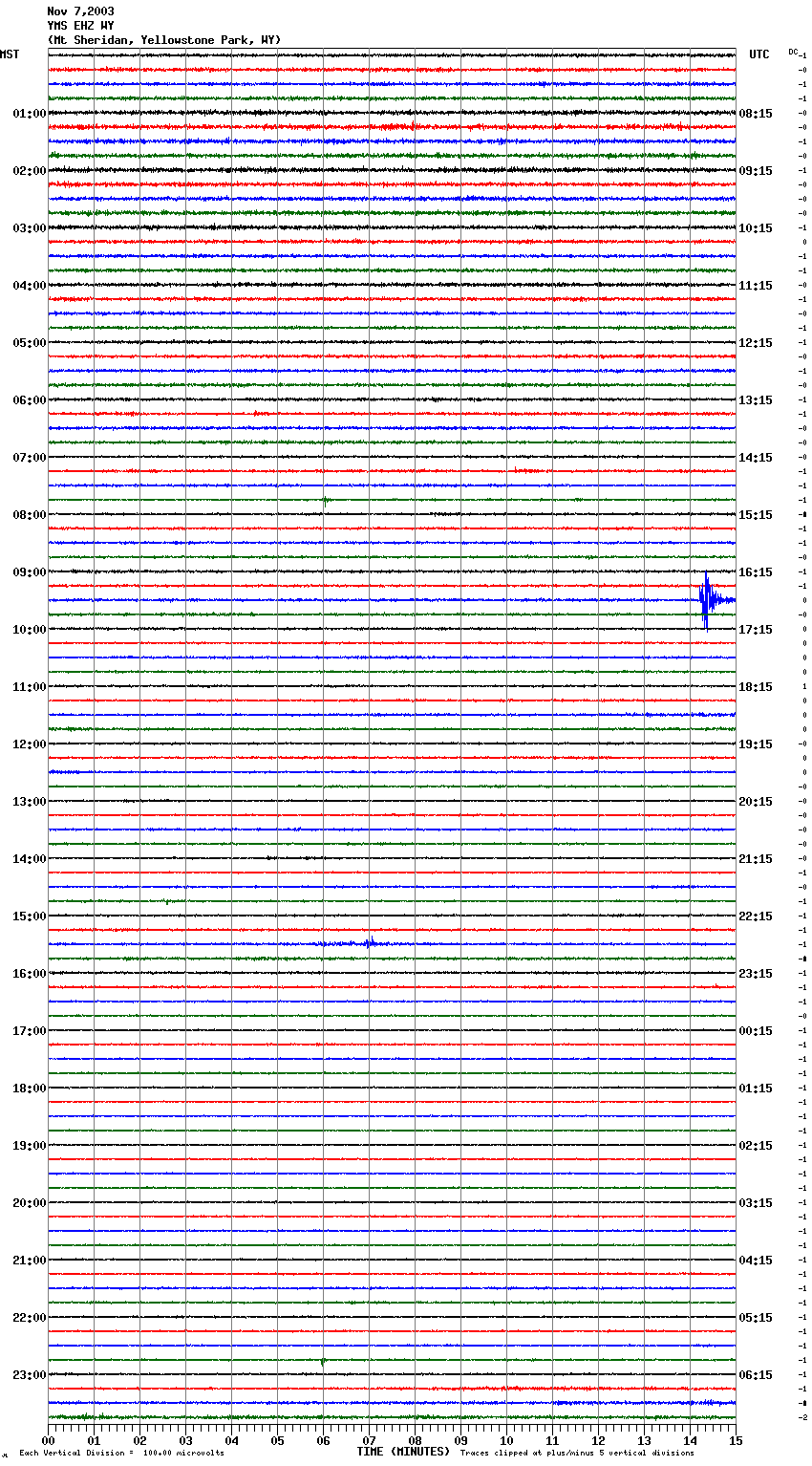812x1466 pixels.
Task: Select the 13:00 MST time label
Action: pos(30,802)
